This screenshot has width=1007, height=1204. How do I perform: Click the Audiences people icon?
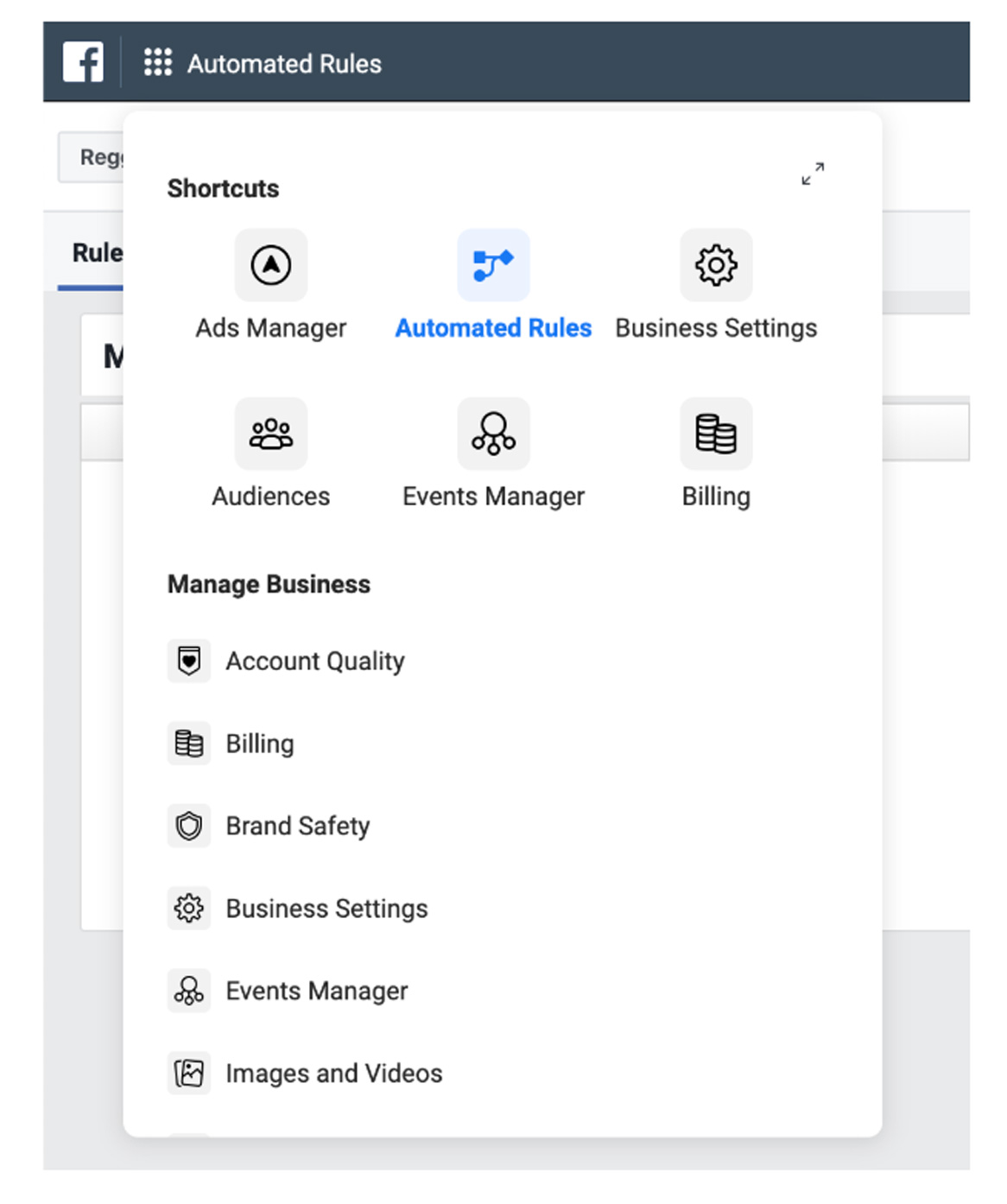click(x=270, y=434)
